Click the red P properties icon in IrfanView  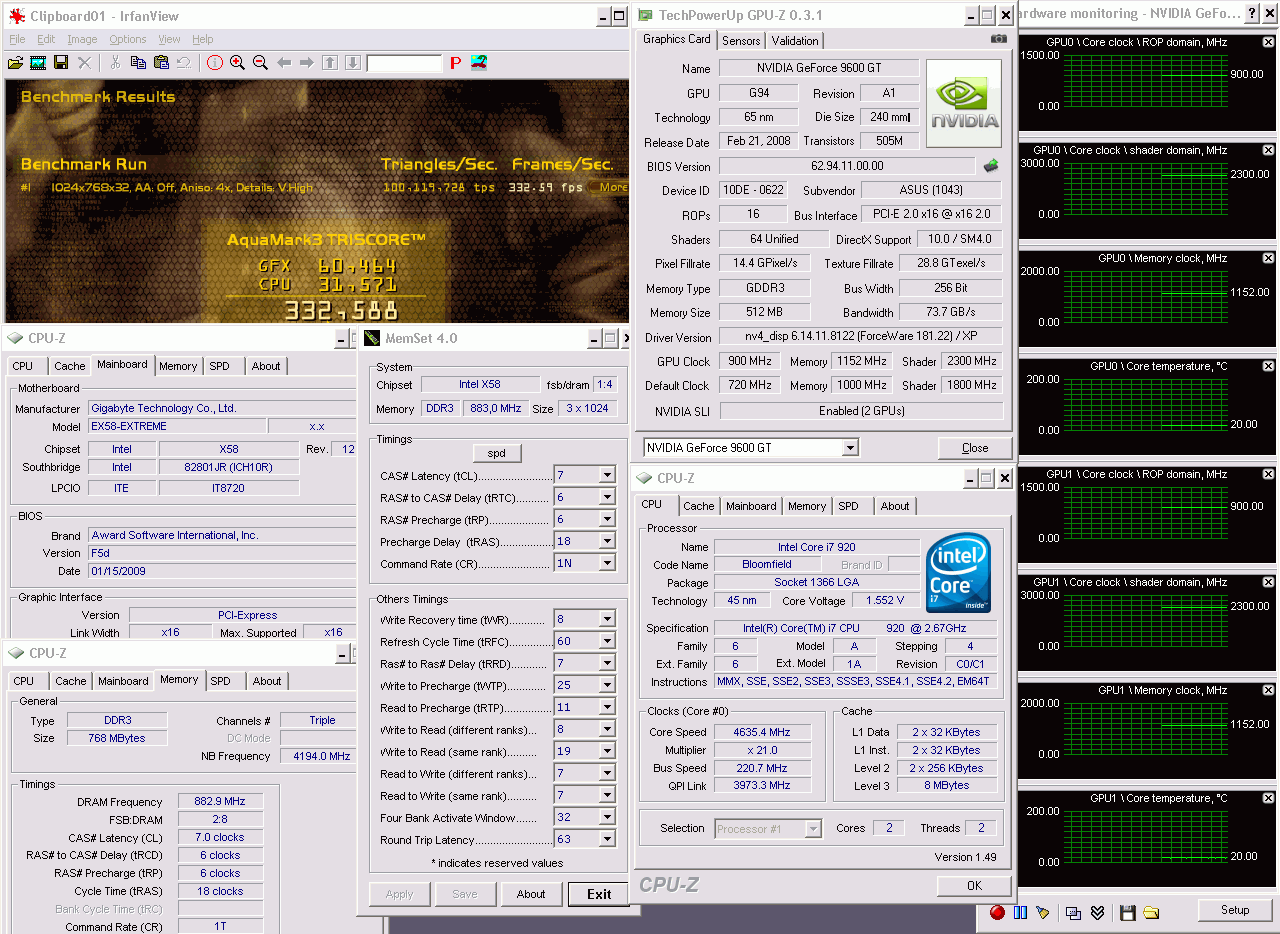coord(455,62)
